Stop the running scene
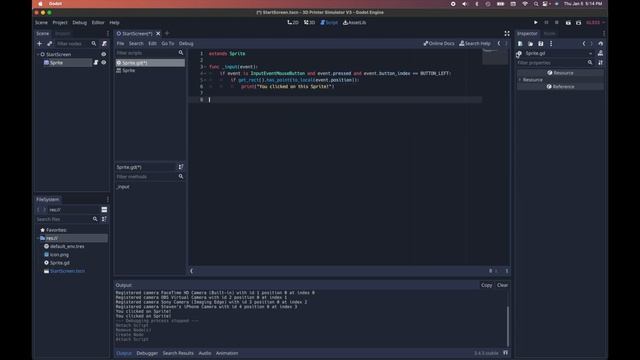 click(556, 22)
